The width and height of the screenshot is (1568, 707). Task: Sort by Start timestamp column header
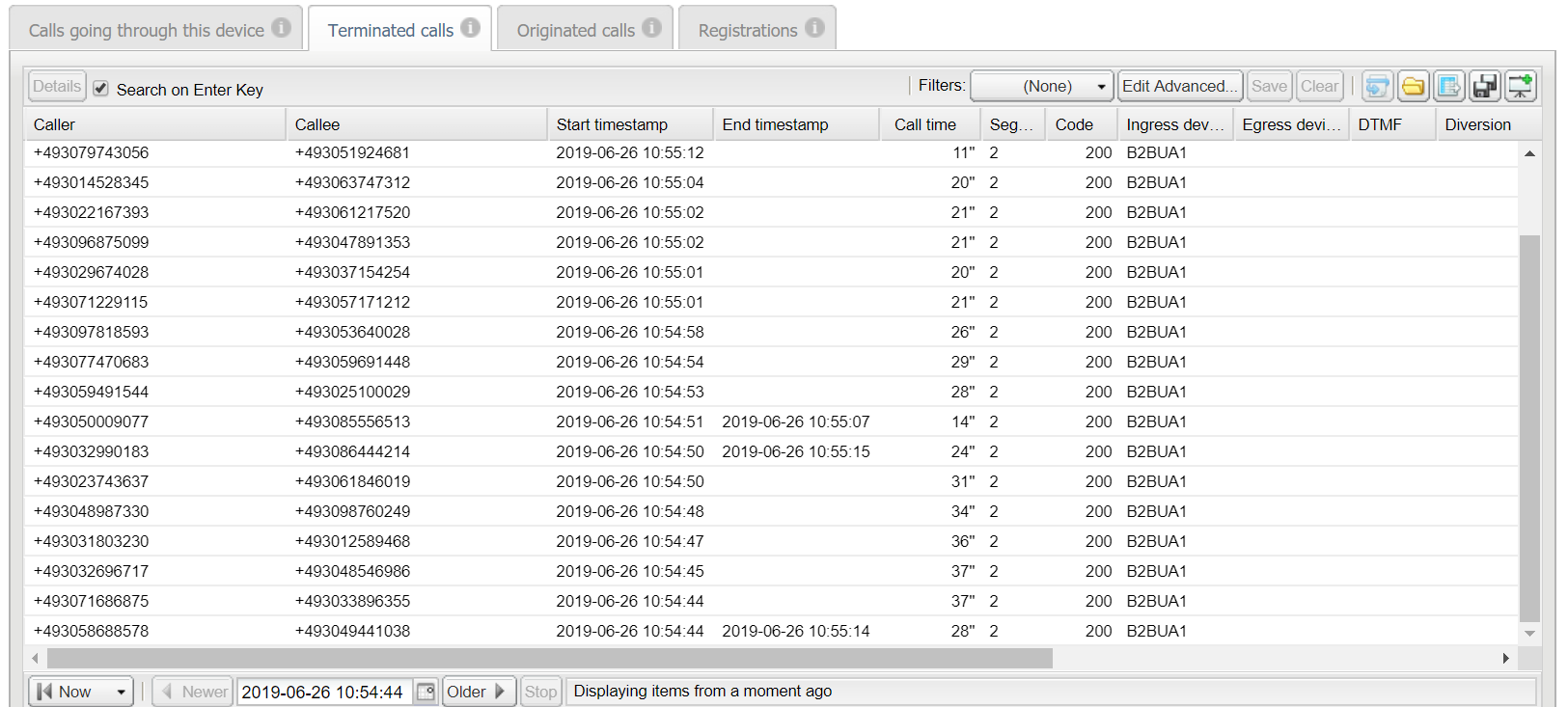(612, 124)
